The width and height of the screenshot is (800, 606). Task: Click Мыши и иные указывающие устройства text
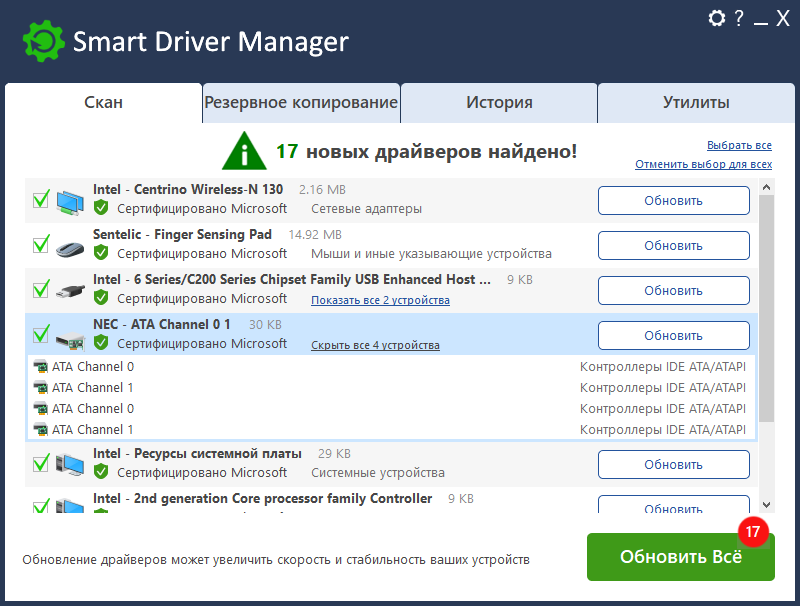(x=432, y=254)
